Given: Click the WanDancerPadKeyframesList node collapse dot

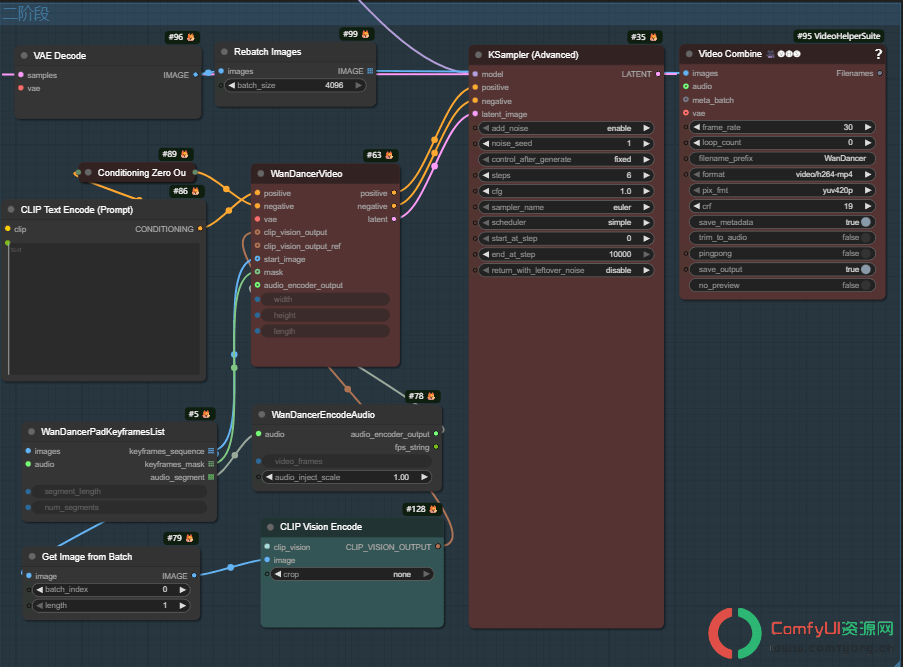Looking at the screenshot, I should (x=32, y=431).
